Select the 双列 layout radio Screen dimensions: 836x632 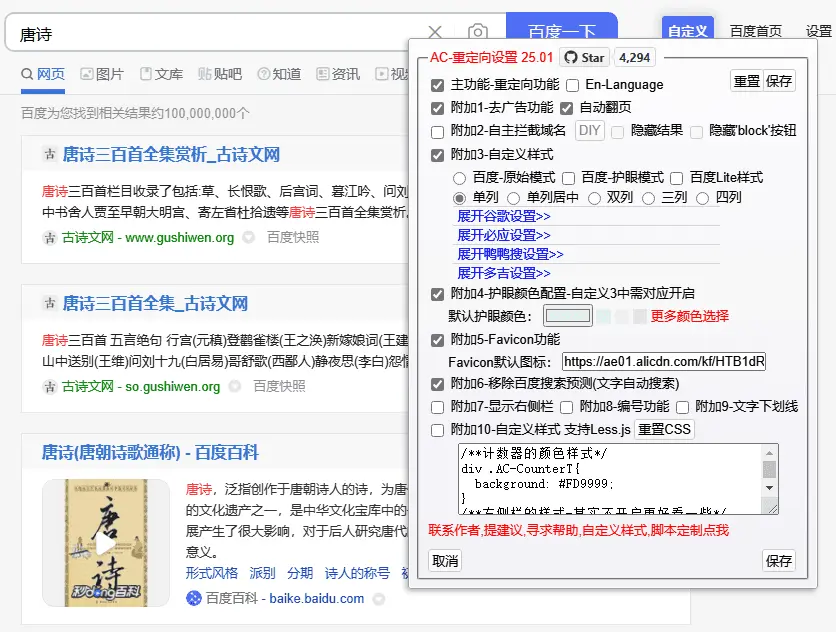(594, 198)
